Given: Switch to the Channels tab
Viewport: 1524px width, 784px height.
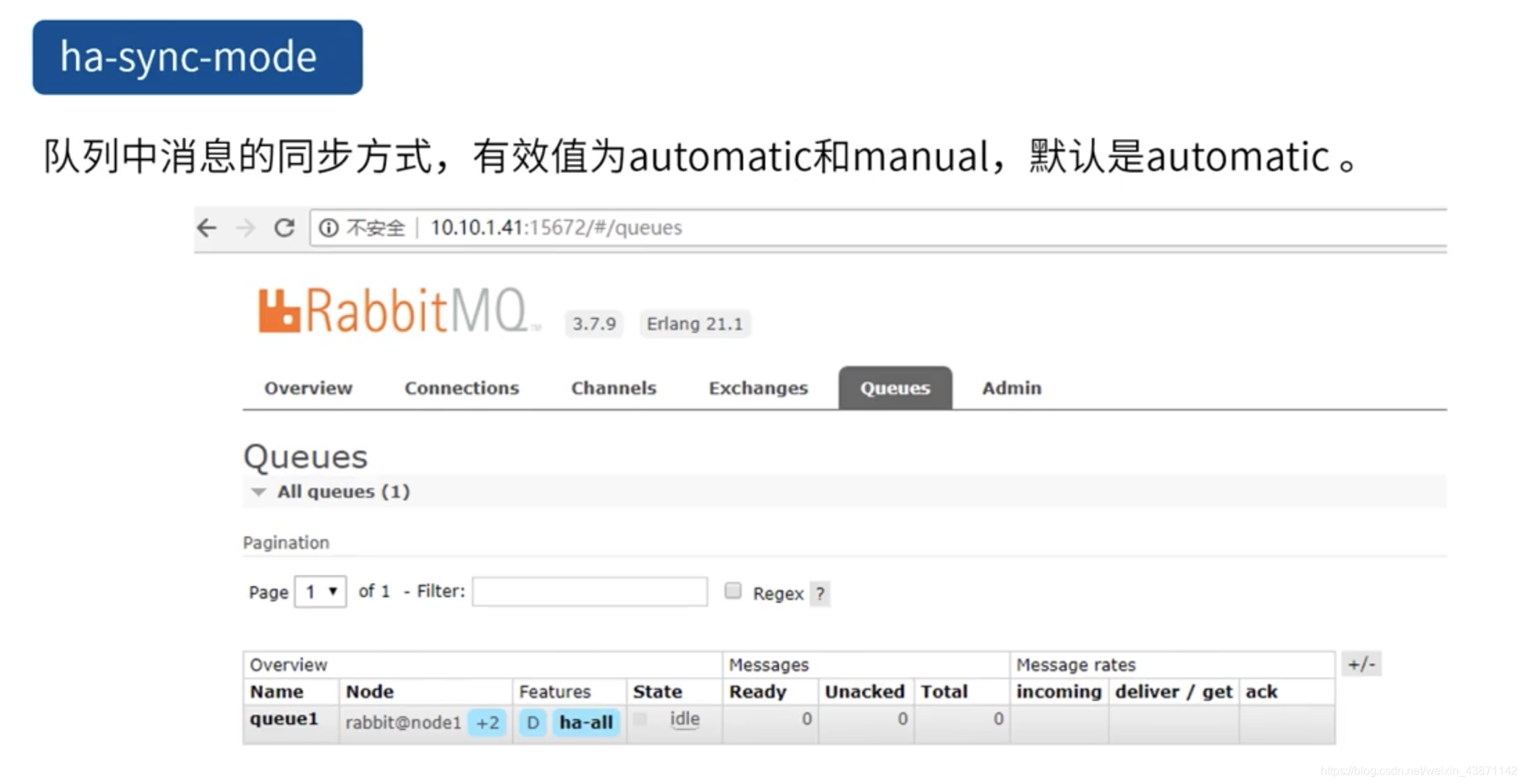Looking at the screenshot, I should 614,388.
